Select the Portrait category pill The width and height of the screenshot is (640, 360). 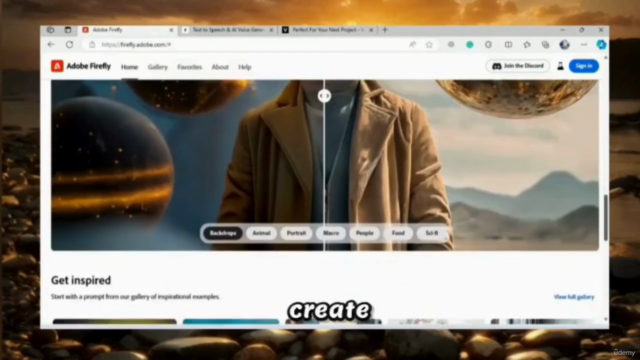tap(296, 233)
